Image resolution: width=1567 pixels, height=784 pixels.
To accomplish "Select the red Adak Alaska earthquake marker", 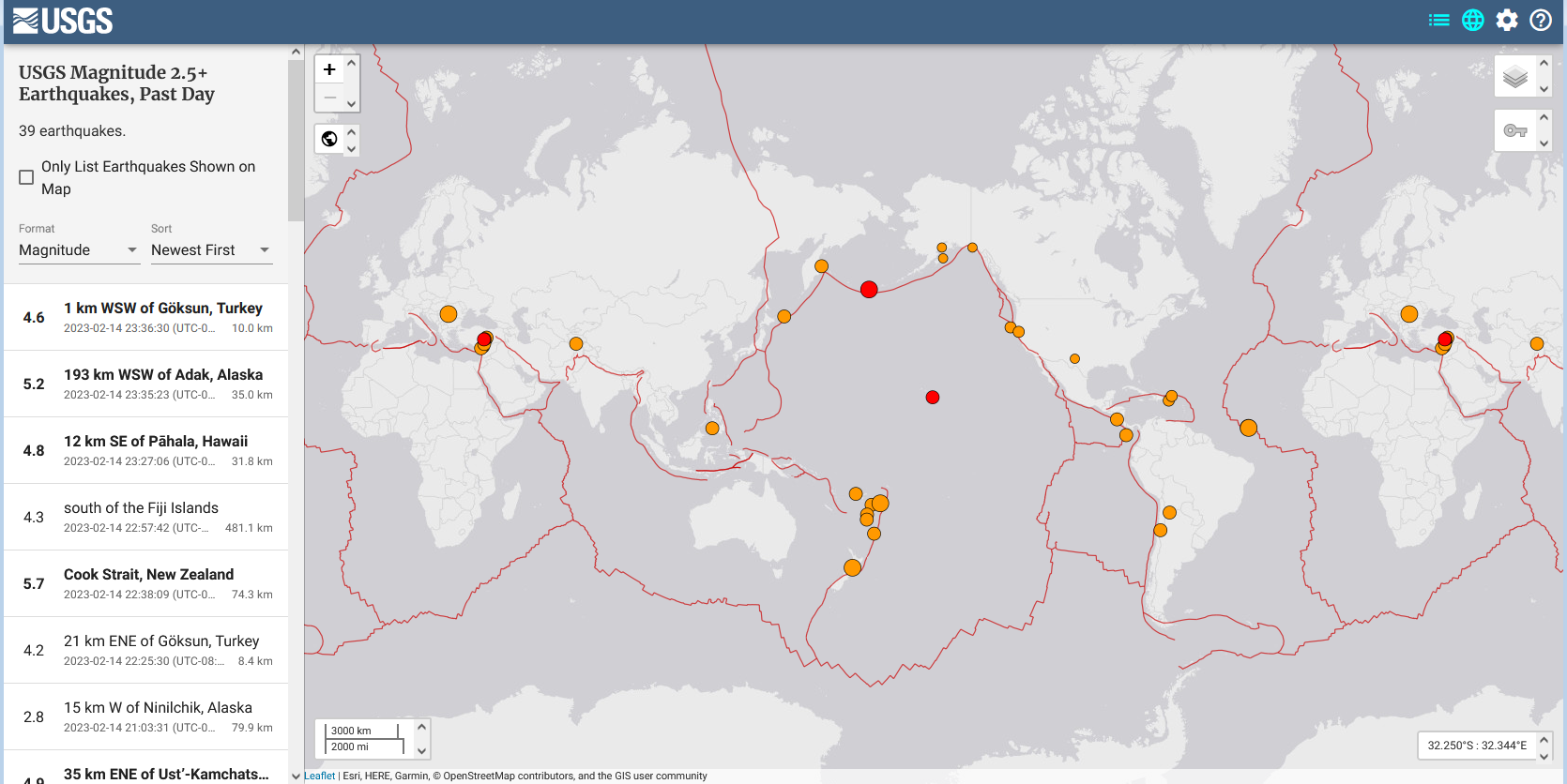I will coord(869,289).
